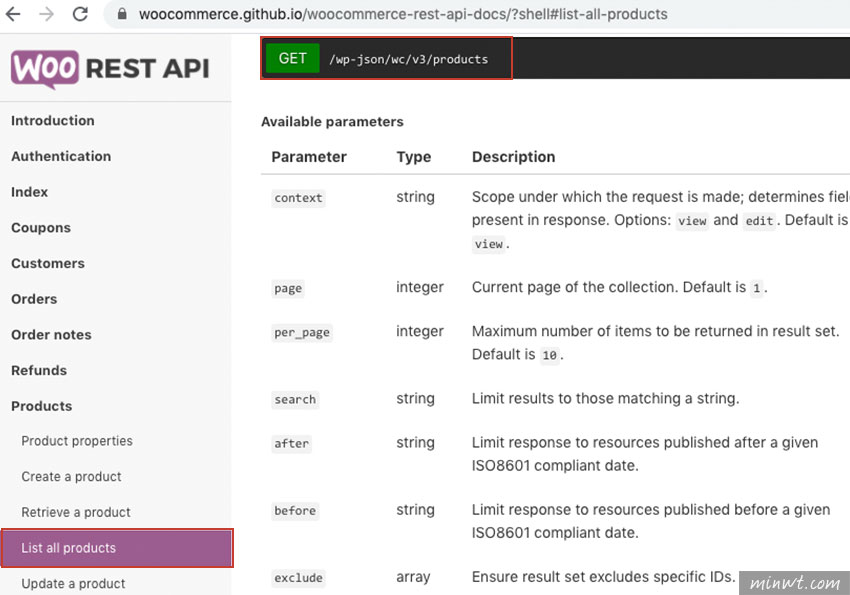Image resolution: width=850 pixels, height=595 pixels.
Task: Click the context parameter name
Action: point(298,198)
